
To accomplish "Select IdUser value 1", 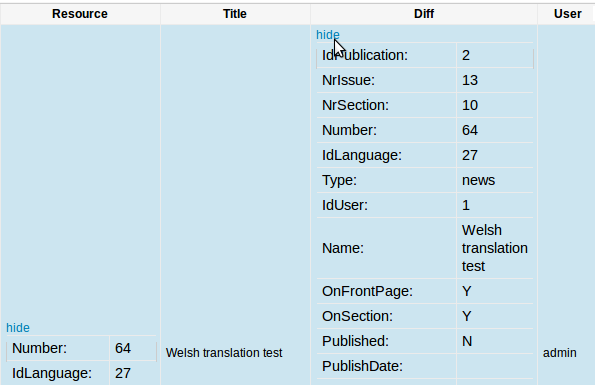I will click(466, 205).
